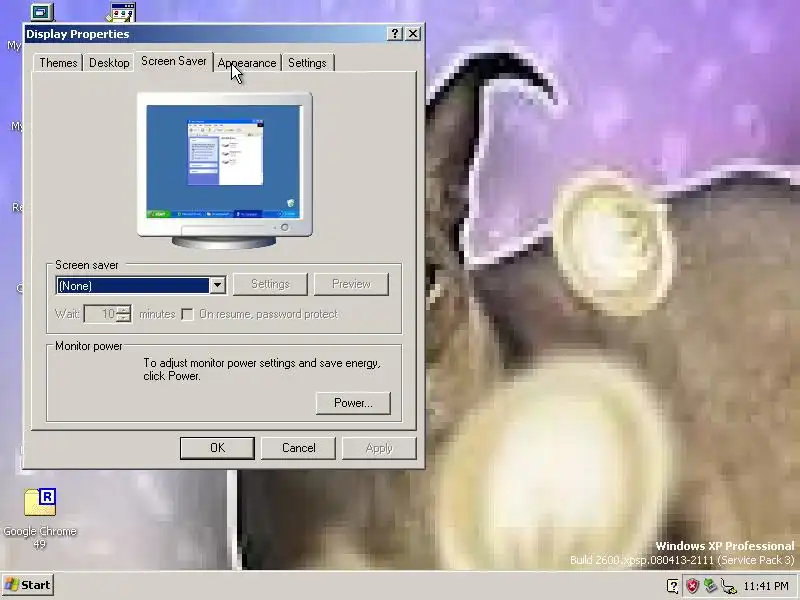Toggle On resume, password protect checkbox

tap(187, 314)
